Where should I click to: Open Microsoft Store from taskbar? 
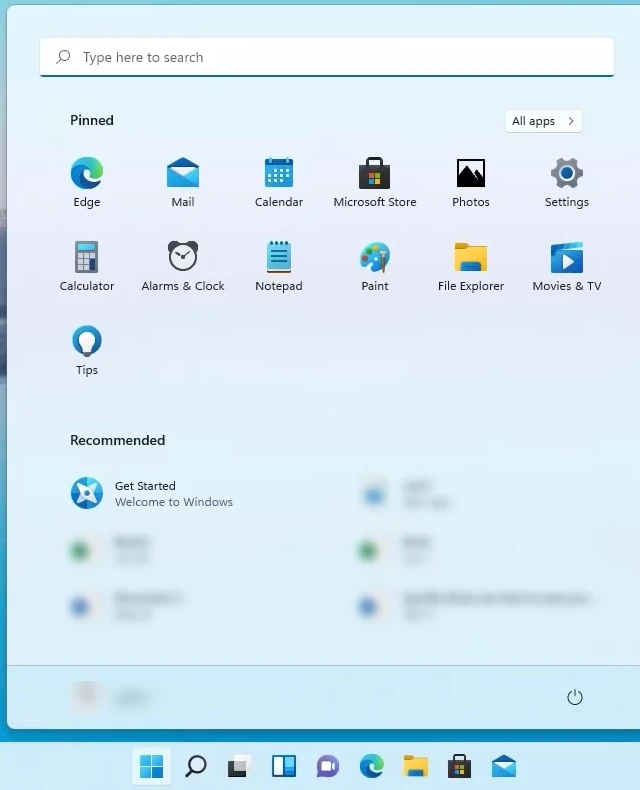click(x=459, y=766)
